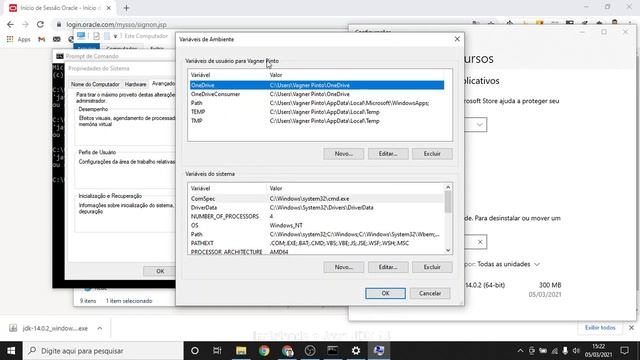The height and width of the screenshot is (360, 640).
Task: Select the OS system variable row
Action: [x=317, y=225]
